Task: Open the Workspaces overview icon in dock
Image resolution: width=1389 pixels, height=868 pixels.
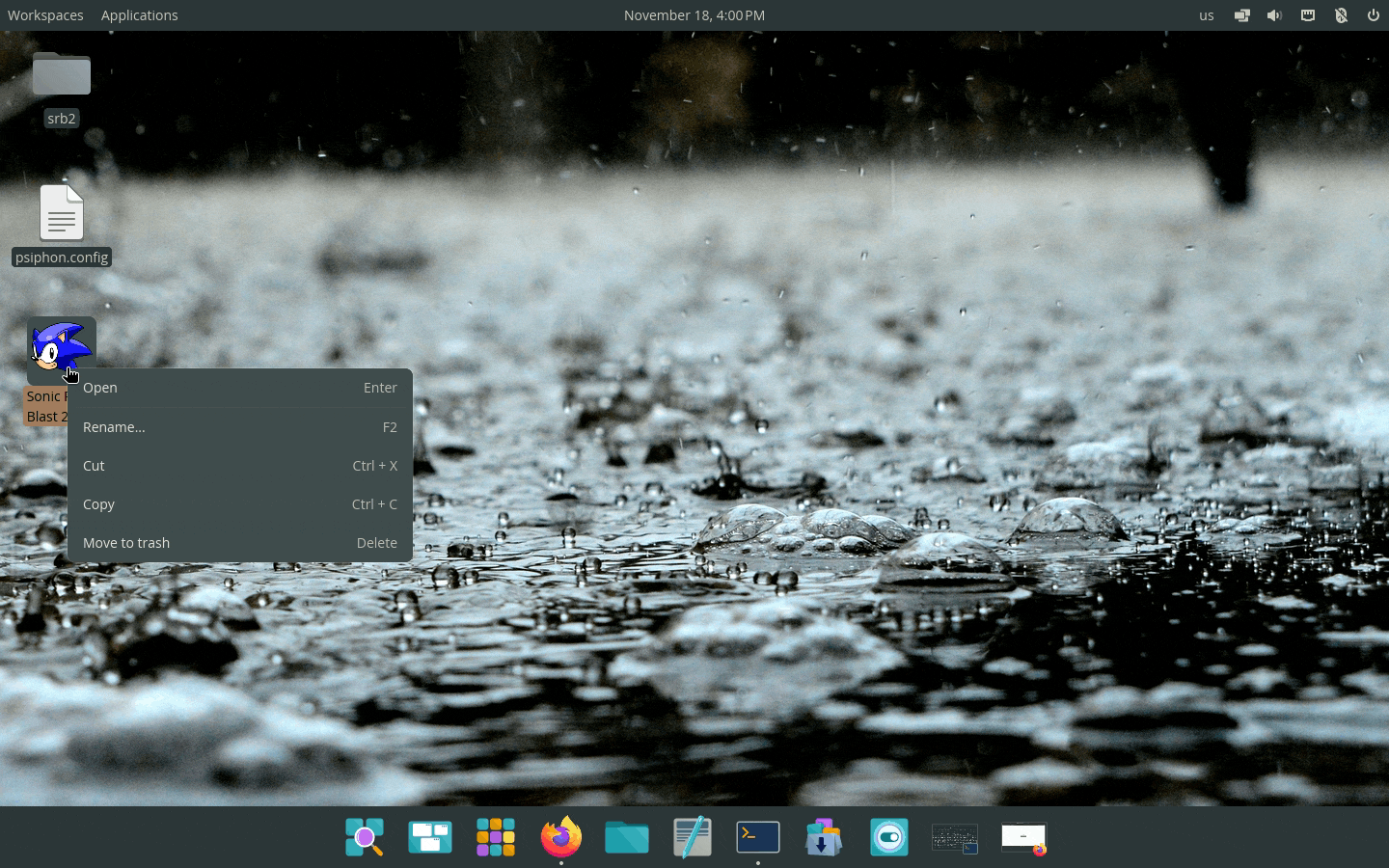Action: pos(430,837)
